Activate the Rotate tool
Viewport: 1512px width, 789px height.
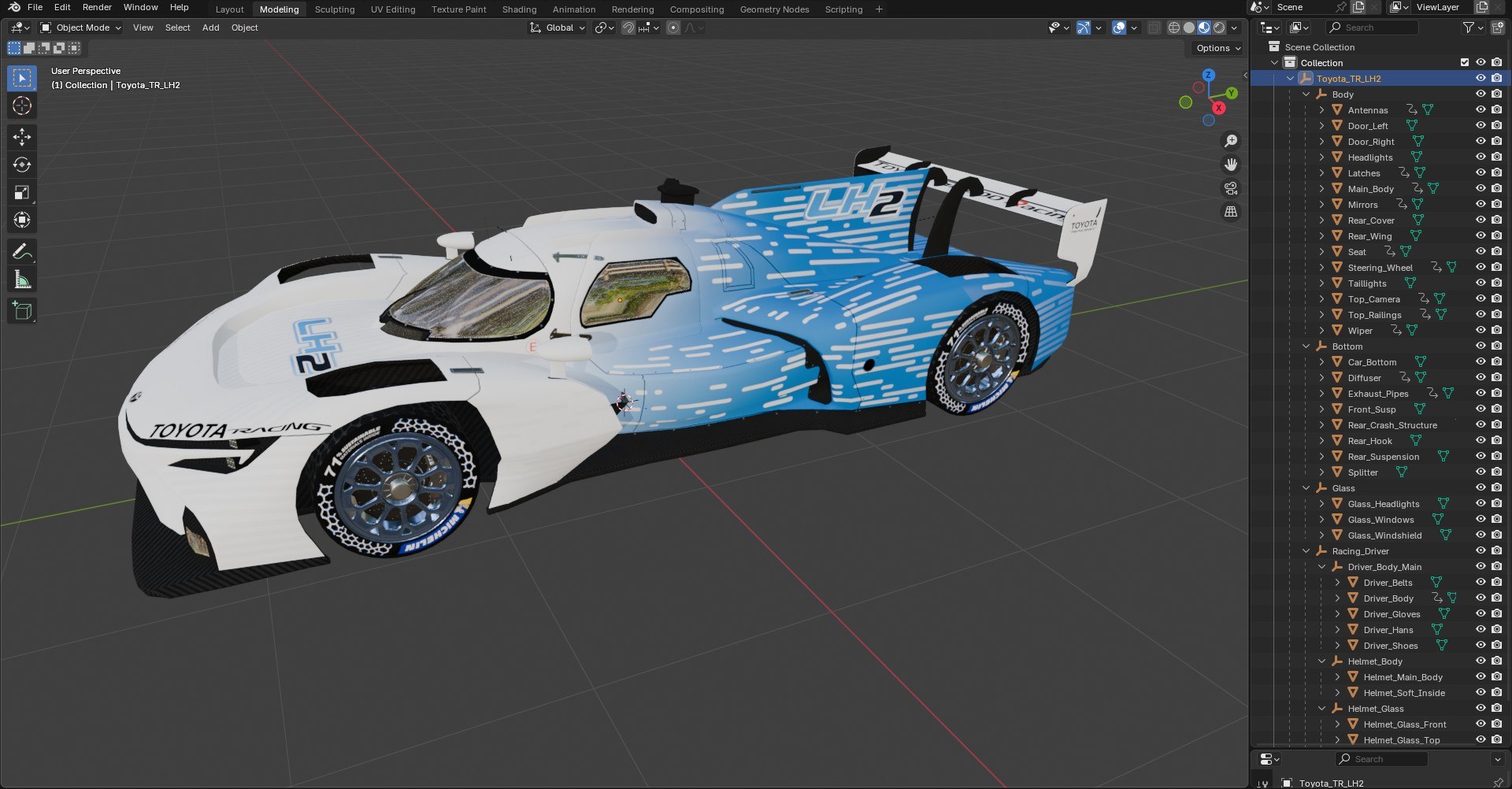(22, 165)
